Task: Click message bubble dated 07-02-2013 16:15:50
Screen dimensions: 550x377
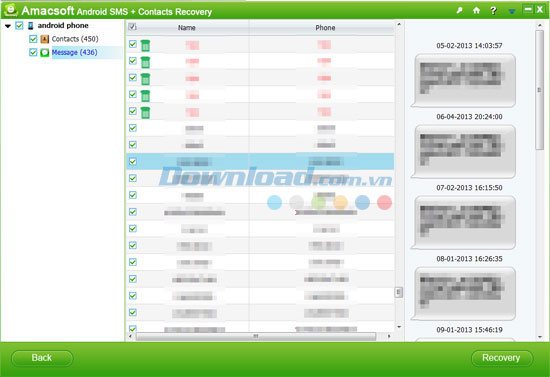Action: tap(463, 223)
